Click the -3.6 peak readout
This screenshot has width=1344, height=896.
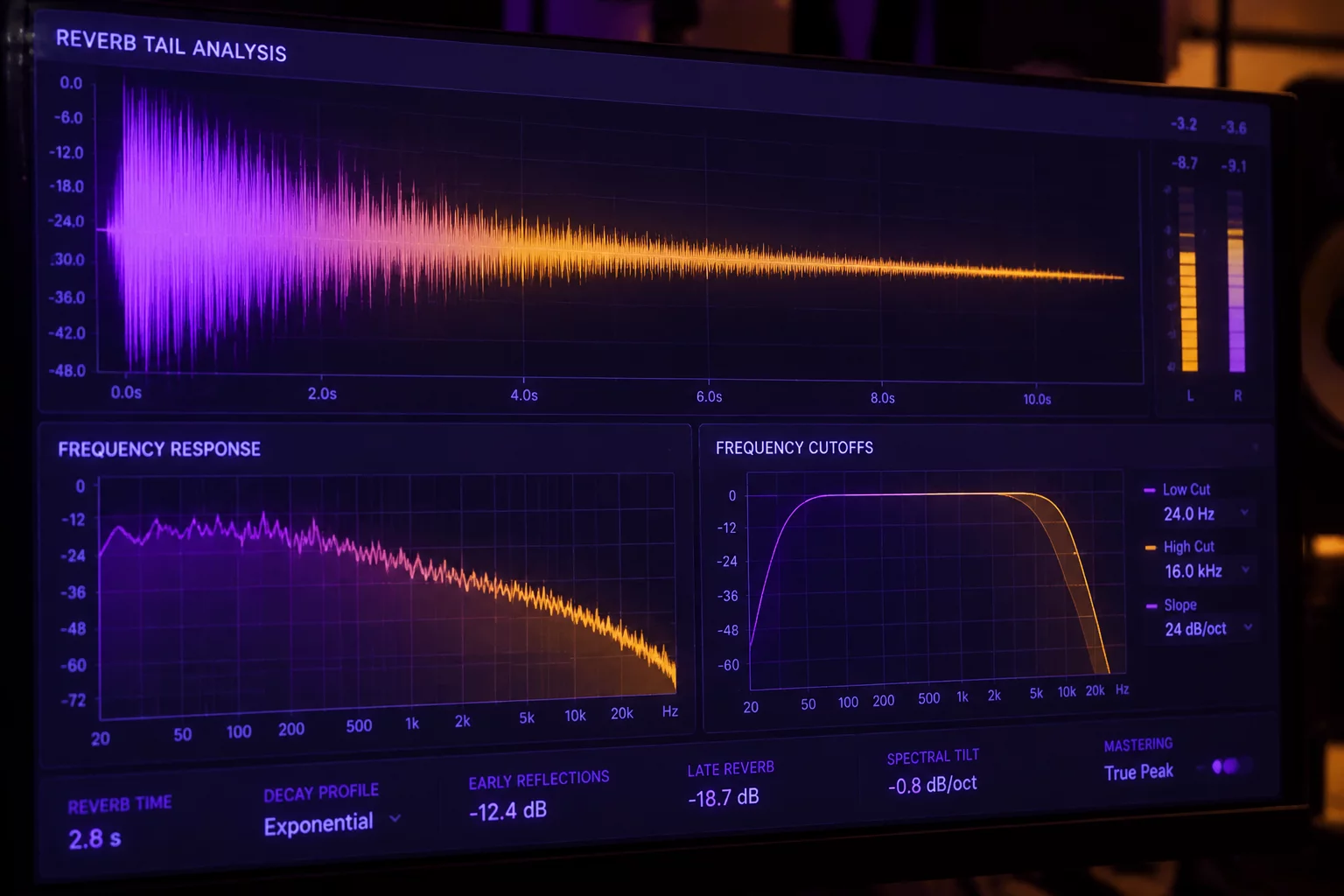point(1234,128)
